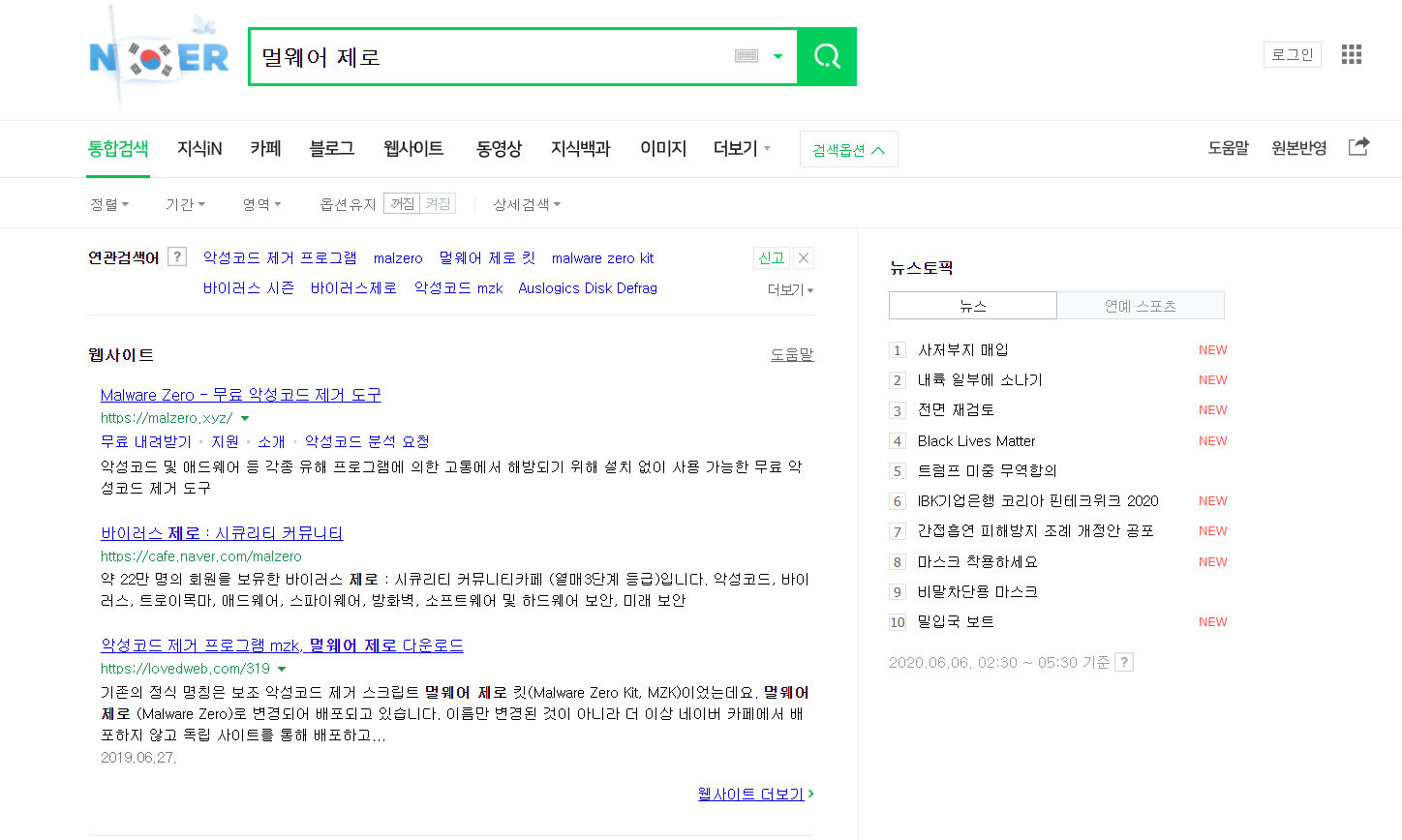Click news topic IBK기업은행 코리아 핀테크위크 2020
This screenshot has height=840, width=1402.
pyautogui.click(x=1038, y=500)
